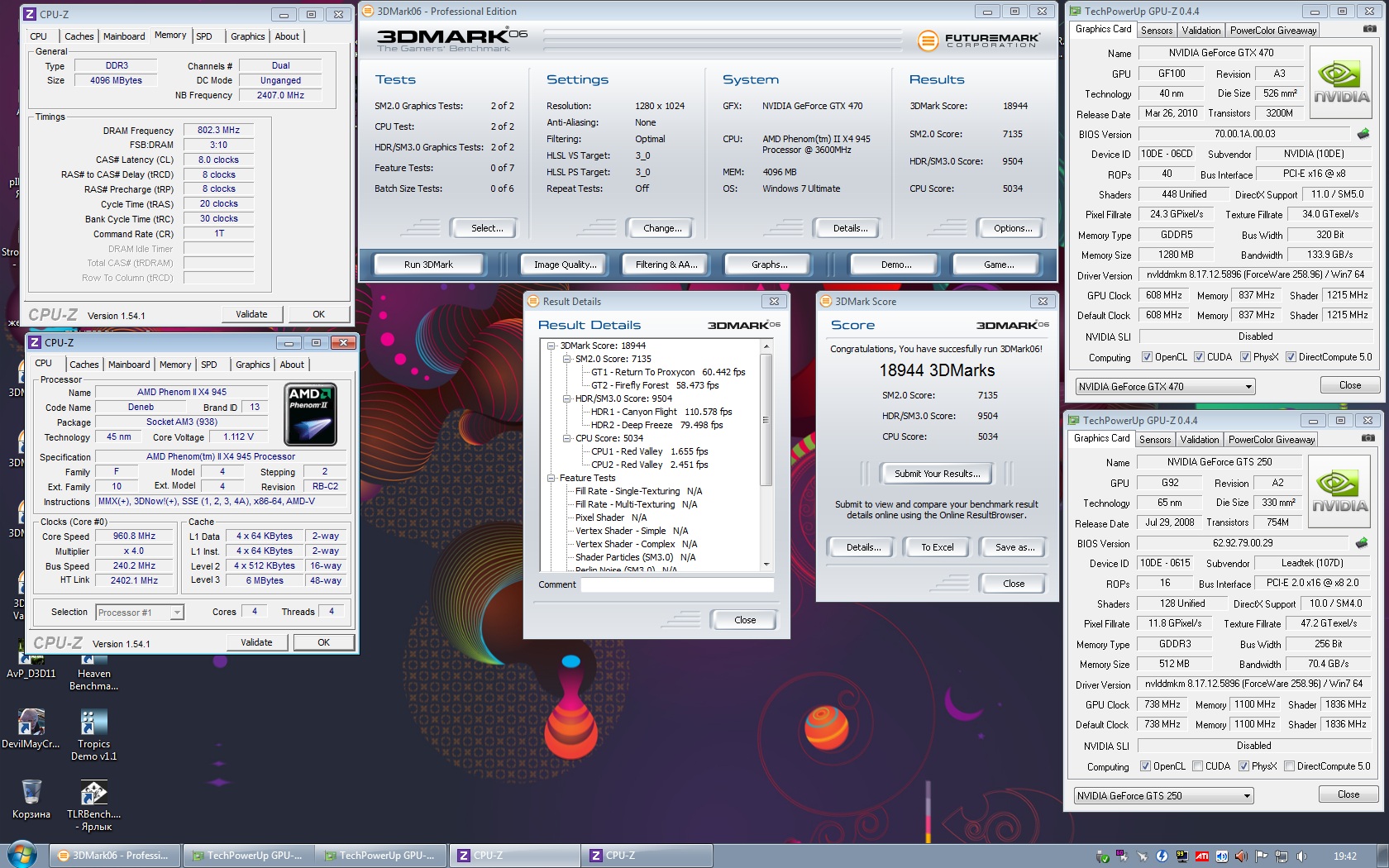The height and width of the screenshot is (868, 1389).
Task: Collapse the CPU Score: 5034 tree node
Action: point(567,438)
